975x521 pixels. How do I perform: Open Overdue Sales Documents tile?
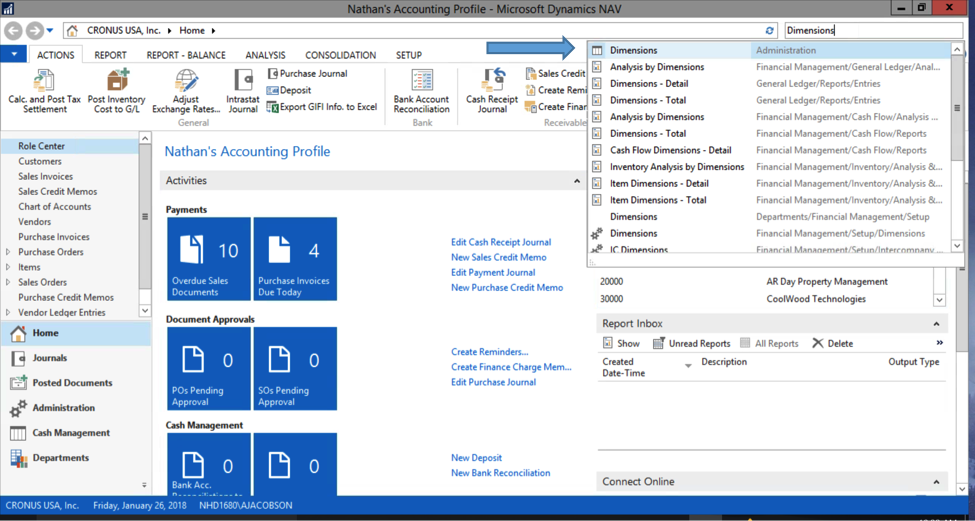click(209, 259)
